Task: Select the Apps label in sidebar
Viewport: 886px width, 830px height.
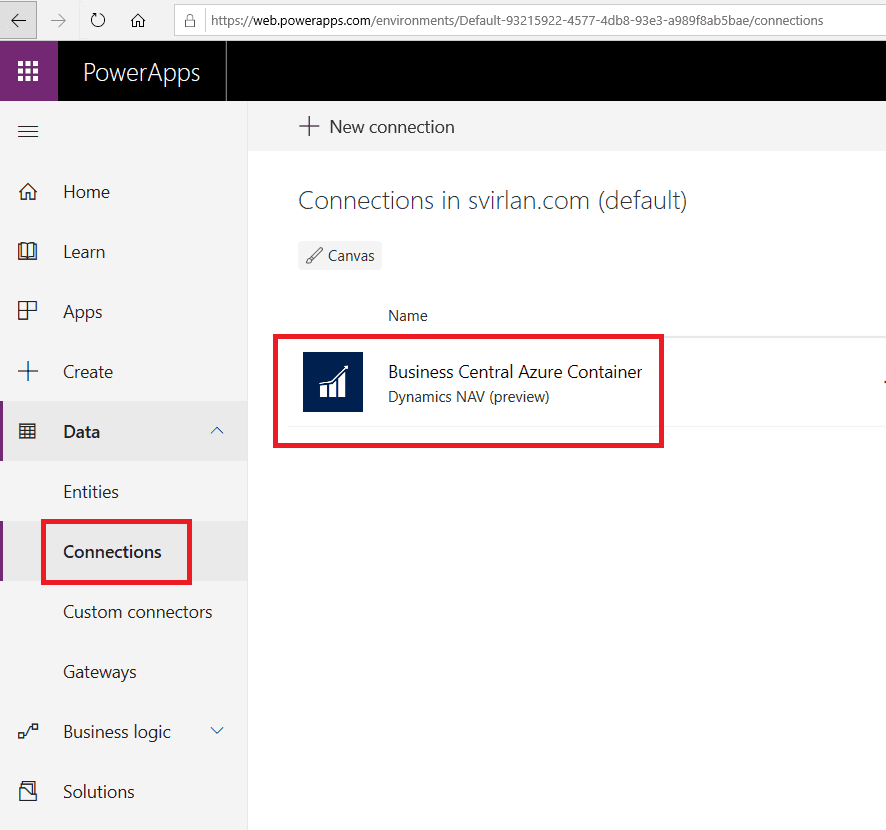Action: (82, 312)
